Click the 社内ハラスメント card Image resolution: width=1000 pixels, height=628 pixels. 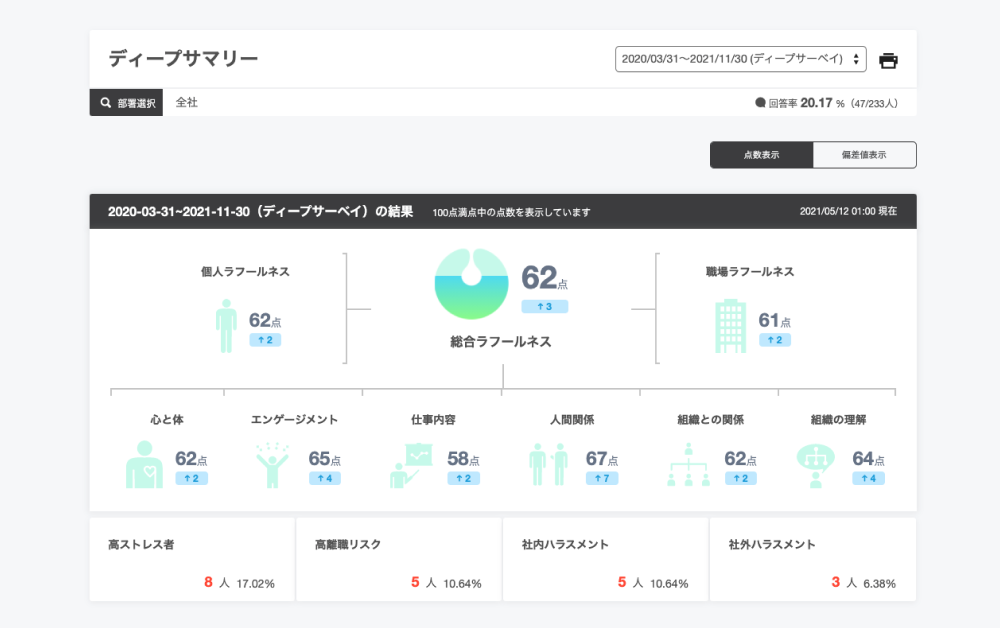(605, 560)
